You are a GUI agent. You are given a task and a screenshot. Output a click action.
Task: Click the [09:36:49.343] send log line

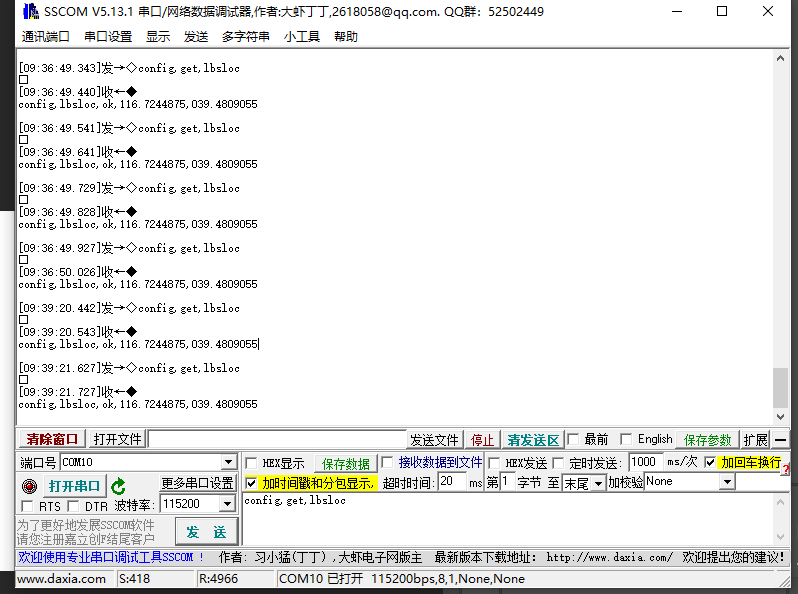[x=129, y=68]
